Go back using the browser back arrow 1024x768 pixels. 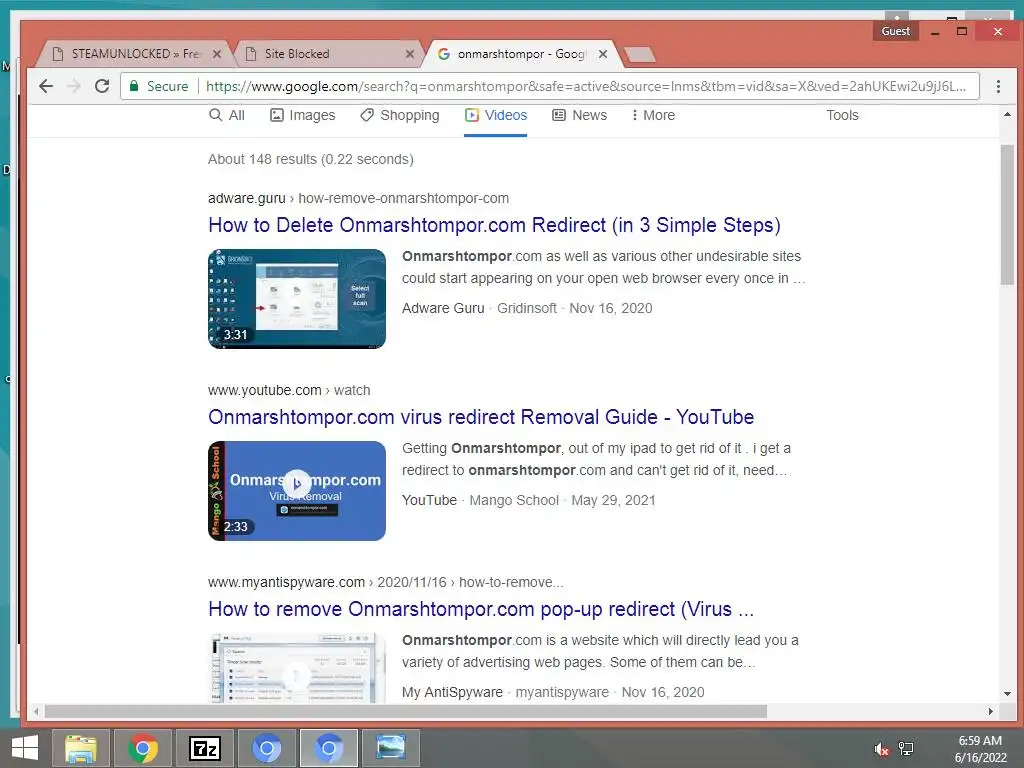(46, 86)
